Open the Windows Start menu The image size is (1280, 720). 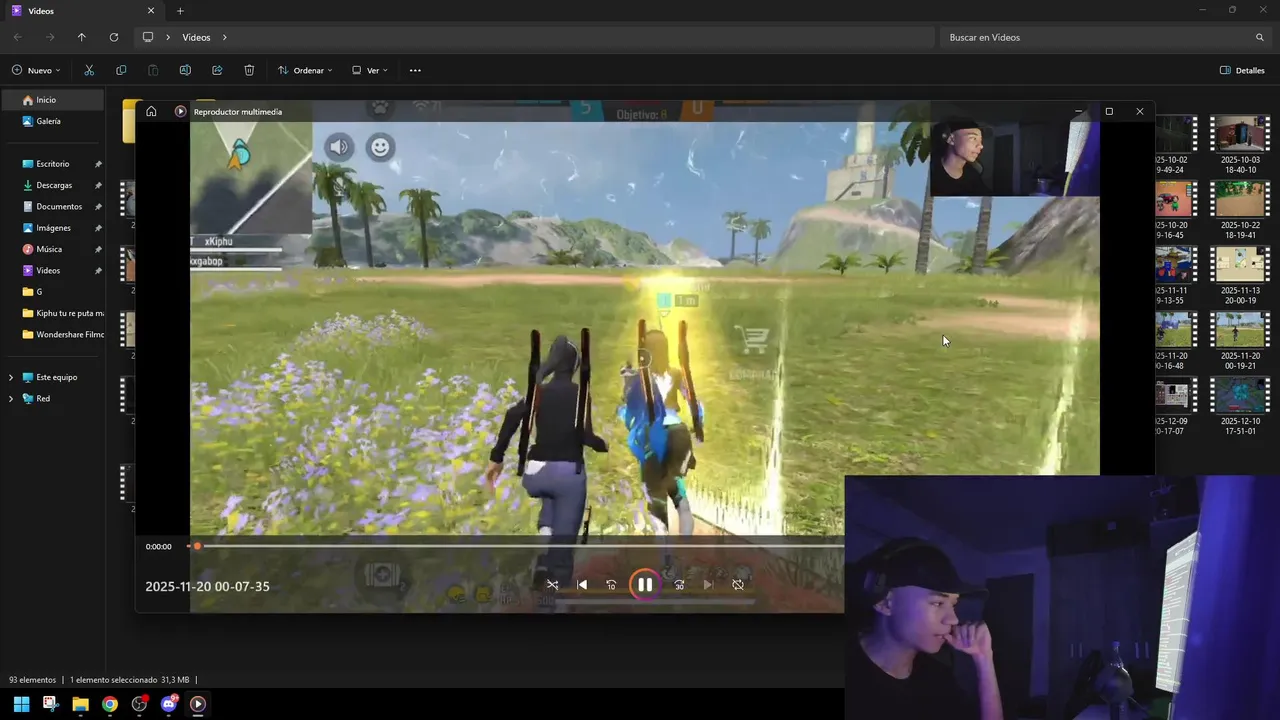(21, 704)
